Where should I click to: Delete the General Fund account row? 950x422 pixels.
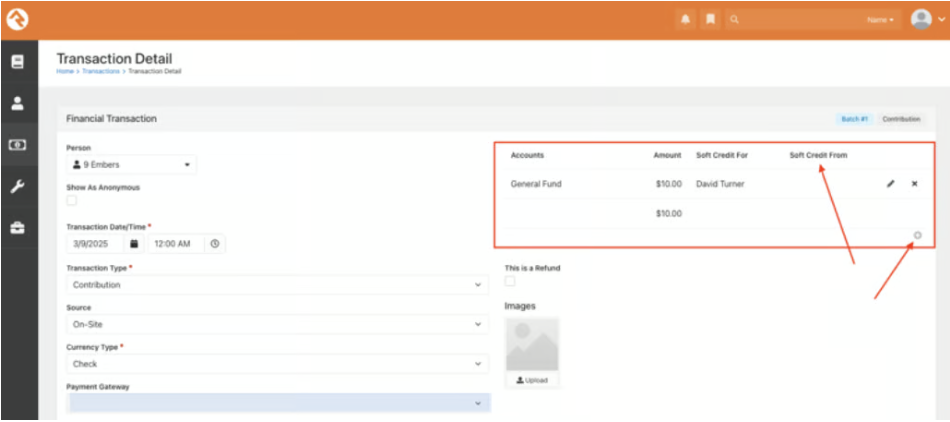pyautogui.click(x=914, y=184)
